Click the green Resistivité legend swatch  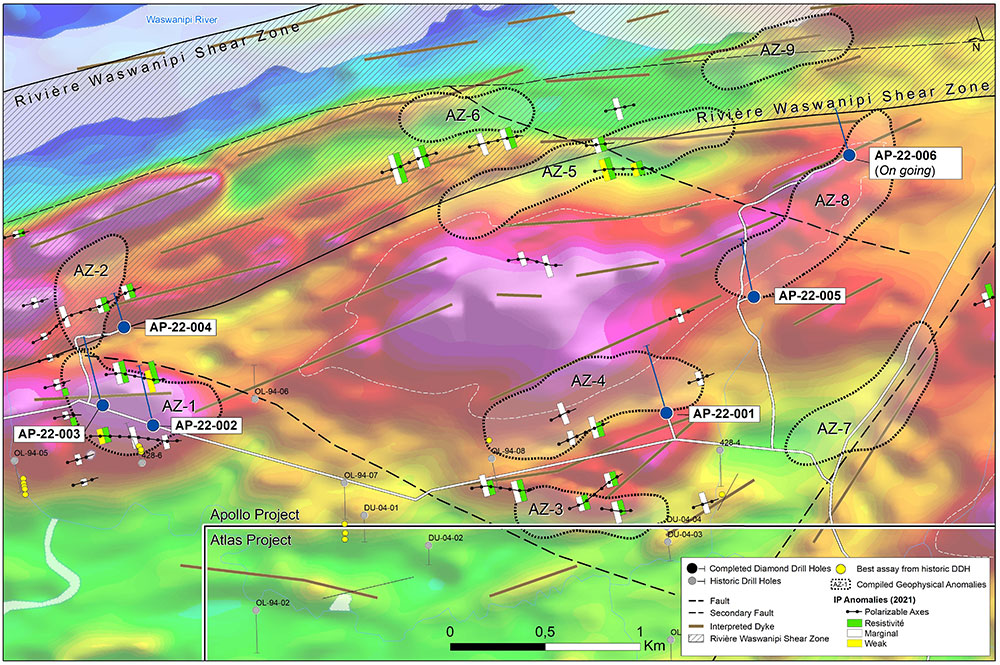point(855,623)
